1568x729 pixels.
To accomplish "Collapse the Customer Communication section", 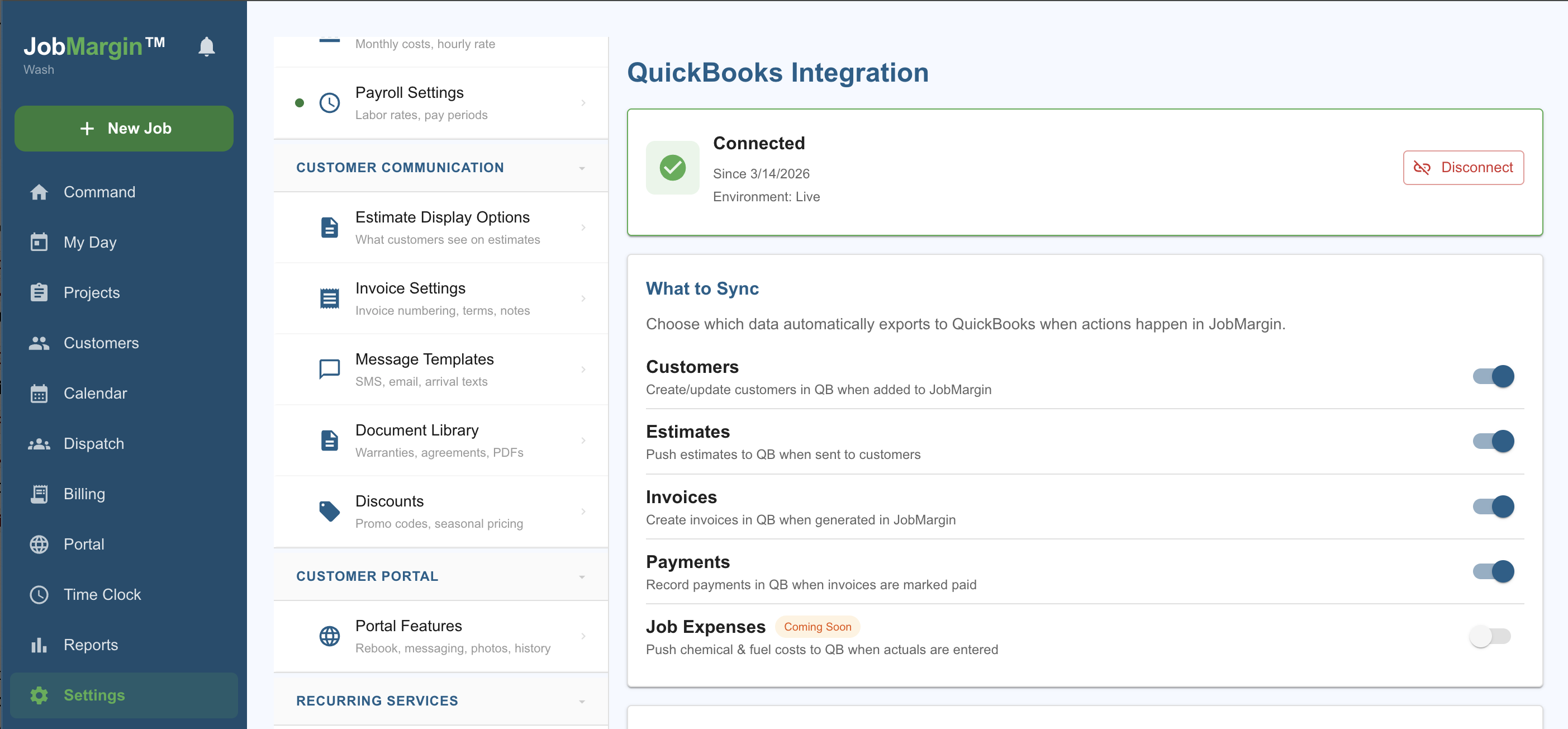I will pyautogui.click(x=582, y=168).
